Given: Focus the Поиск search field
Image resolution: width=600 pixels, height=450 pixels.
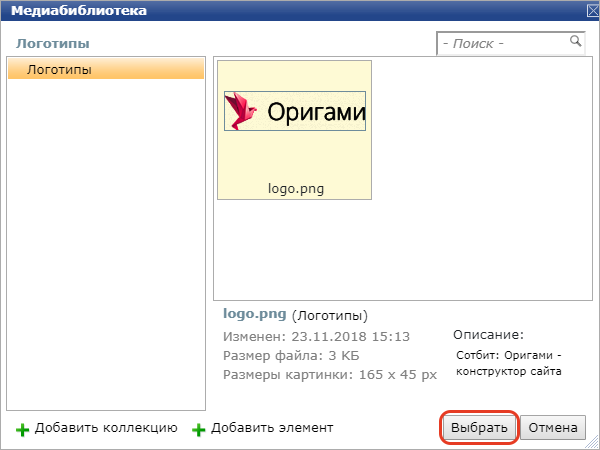Looking at the screenshot, I should (x=511, y=44).
